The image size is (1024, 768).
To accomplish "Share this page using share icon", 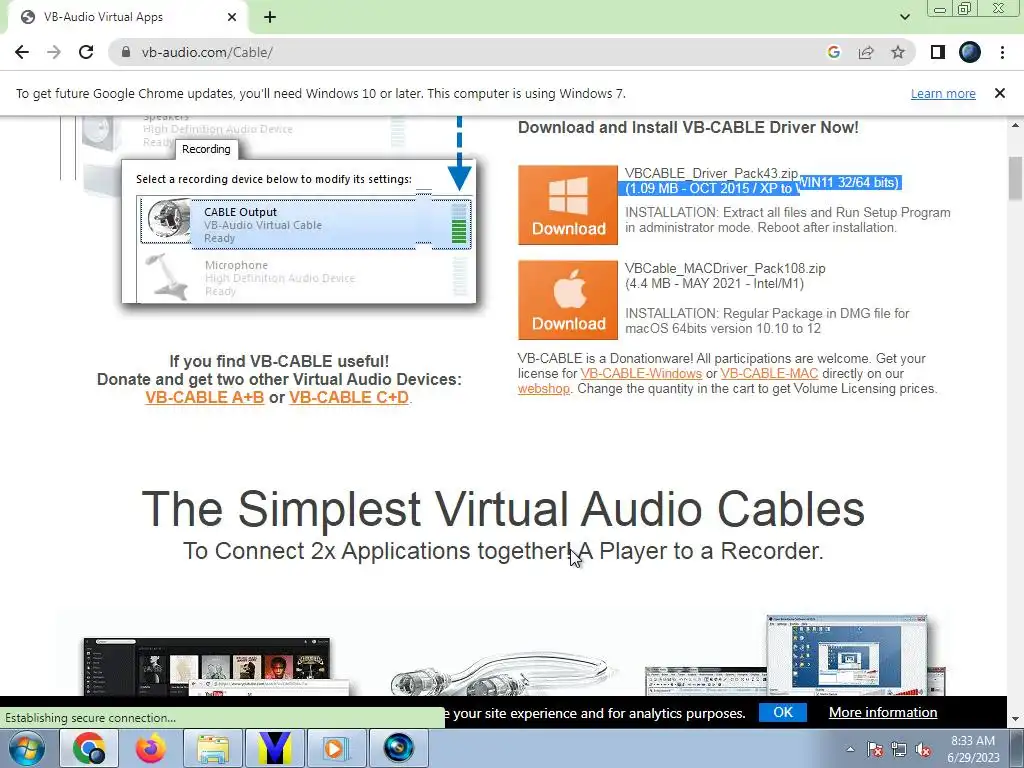I will 866,52.
